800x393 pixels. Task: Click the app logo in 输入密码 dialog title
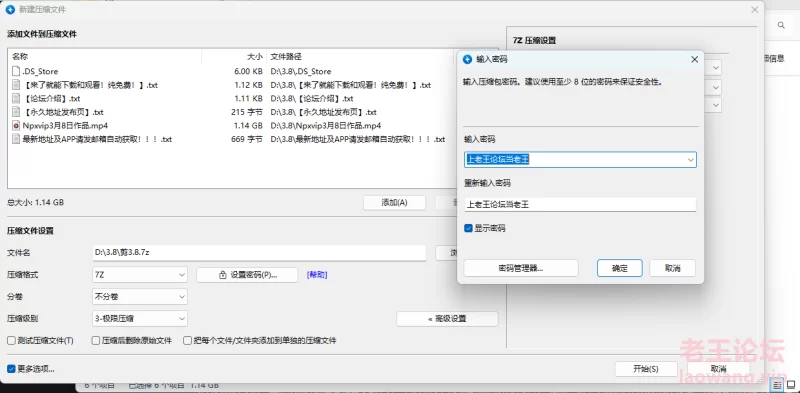pos(467,60)
